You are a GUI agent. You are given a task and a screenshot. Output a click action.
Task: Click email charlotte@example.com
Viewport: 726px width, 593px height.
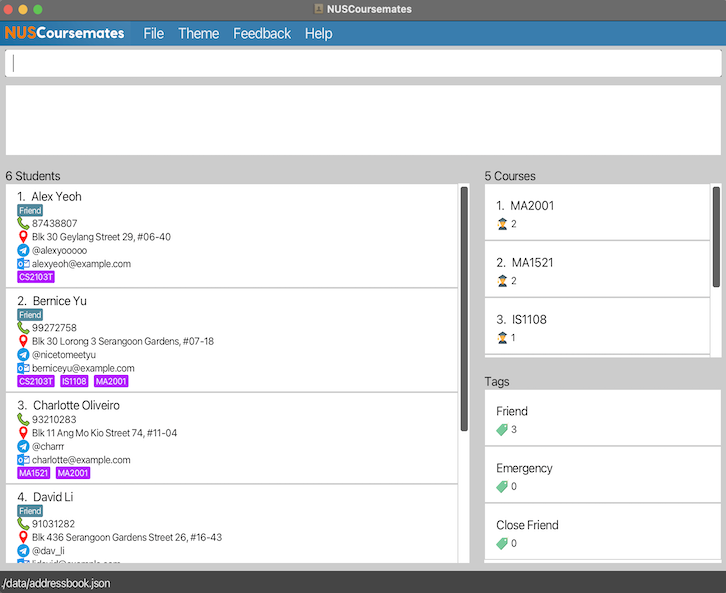point(81,460)
